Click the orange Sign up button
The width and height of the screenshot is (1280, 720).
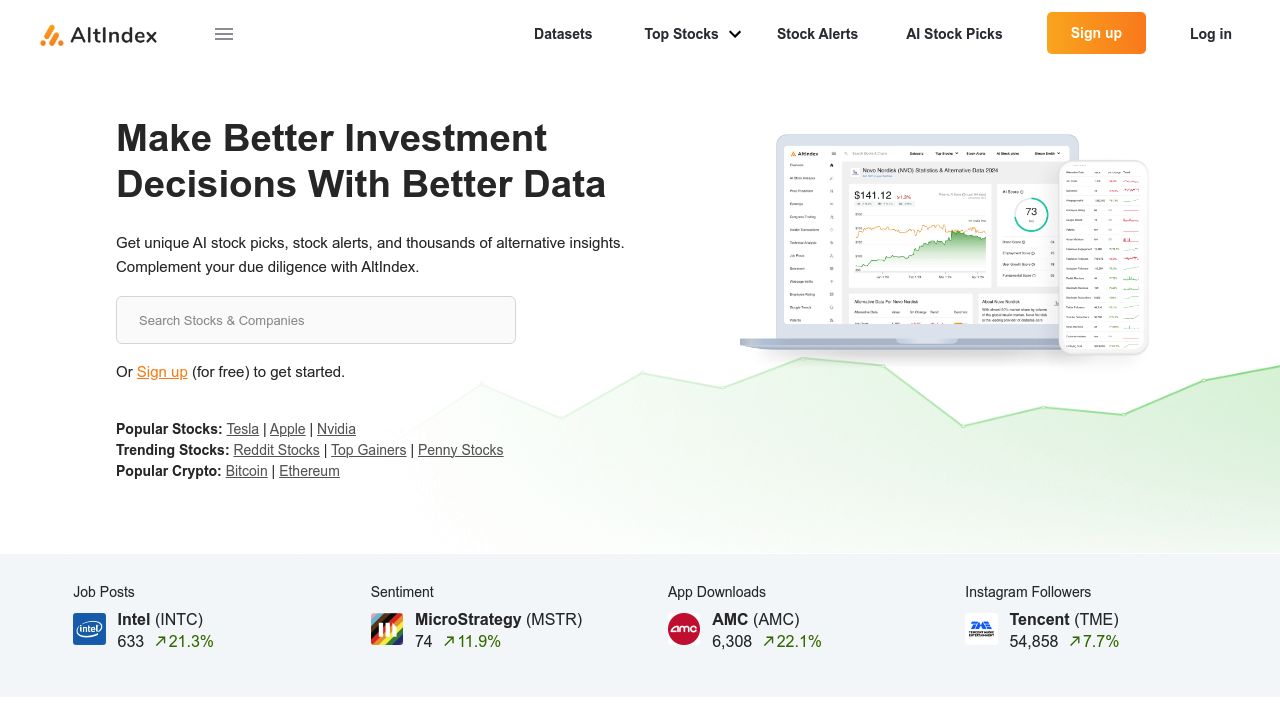1096,33
